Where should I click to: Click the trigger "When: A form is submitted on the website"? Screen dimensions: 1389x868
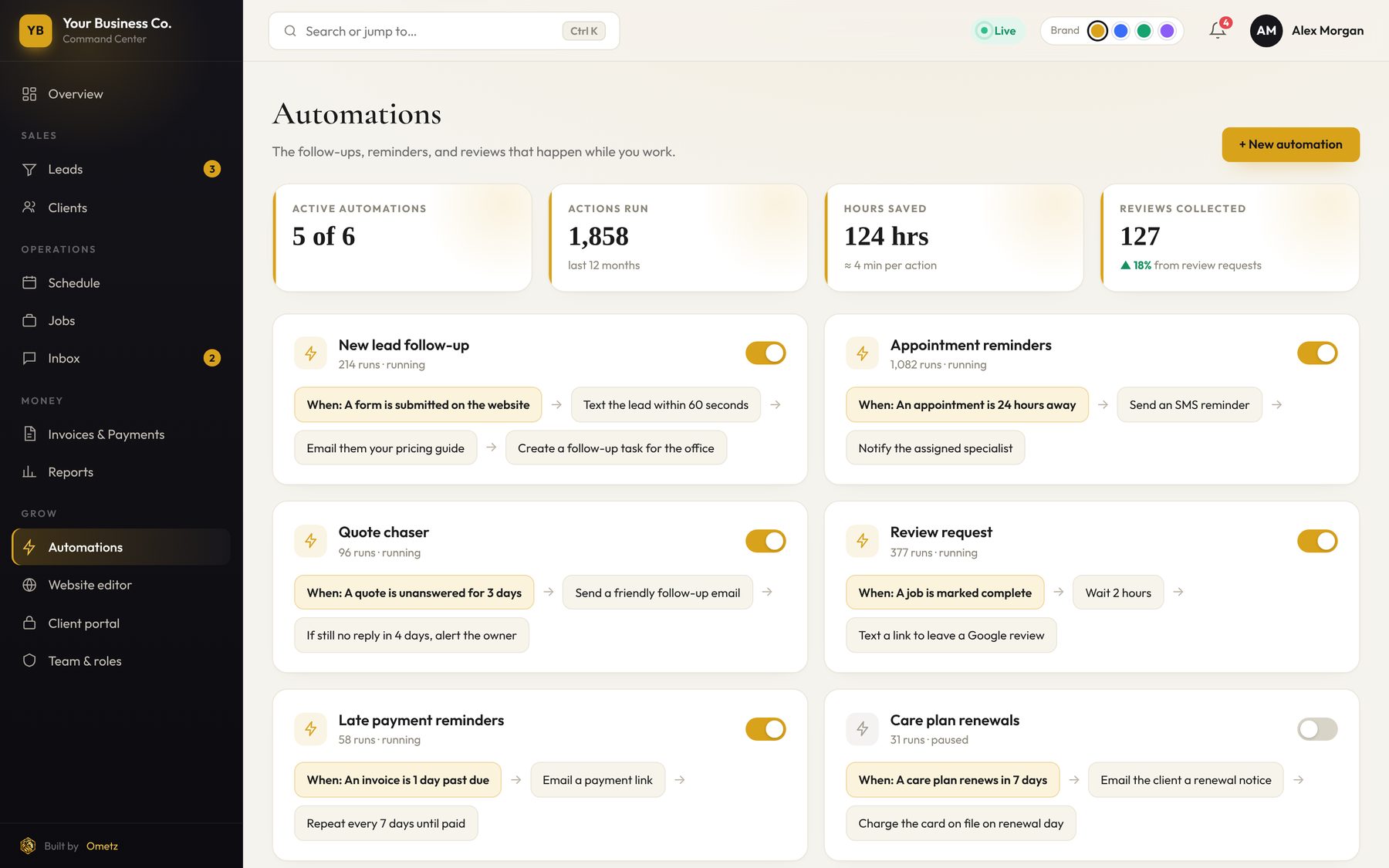[418, 404]
